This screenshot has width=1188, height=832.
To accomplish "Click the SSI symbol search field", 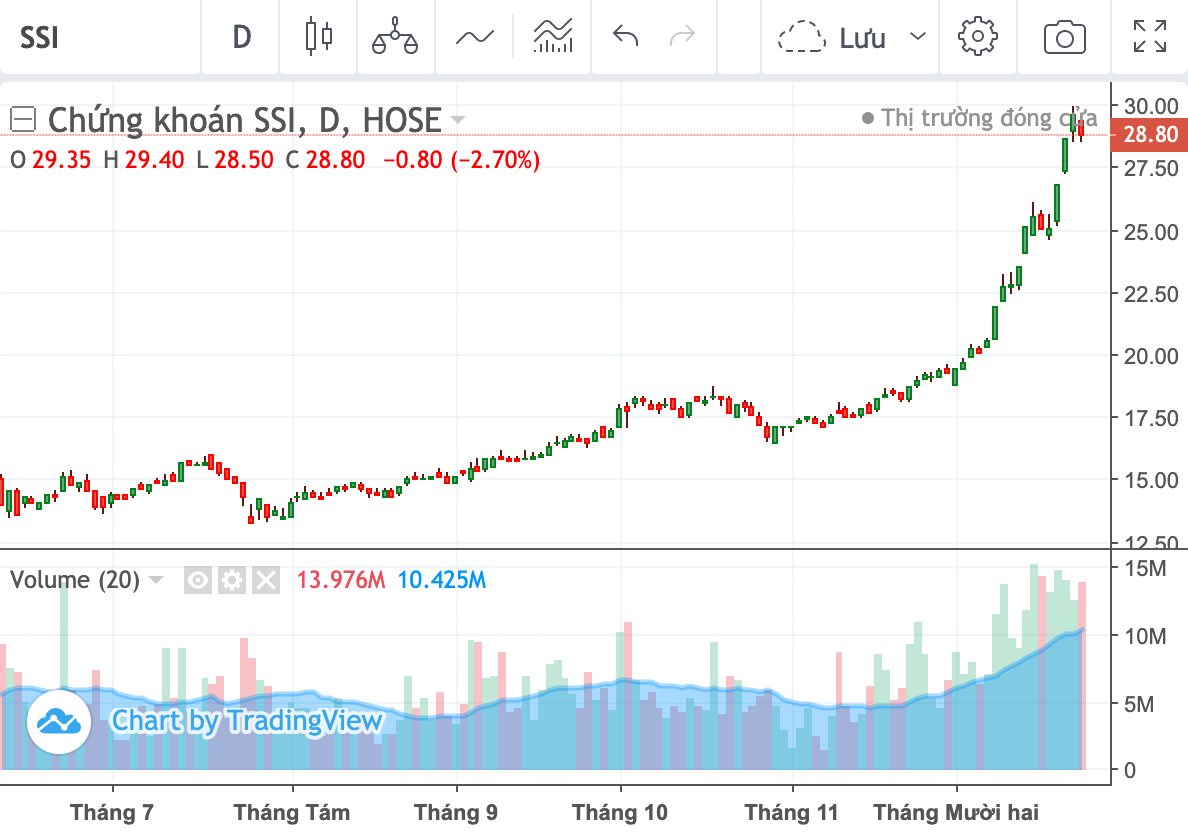I will (100, 36).
